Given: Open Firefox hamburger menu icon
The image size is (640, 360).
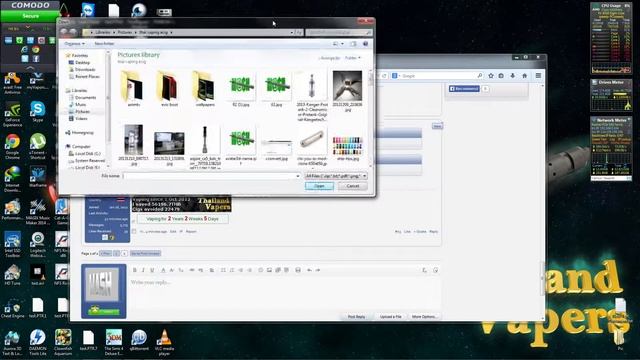Looking at the screenshot, I should click(x=538, y=76).
